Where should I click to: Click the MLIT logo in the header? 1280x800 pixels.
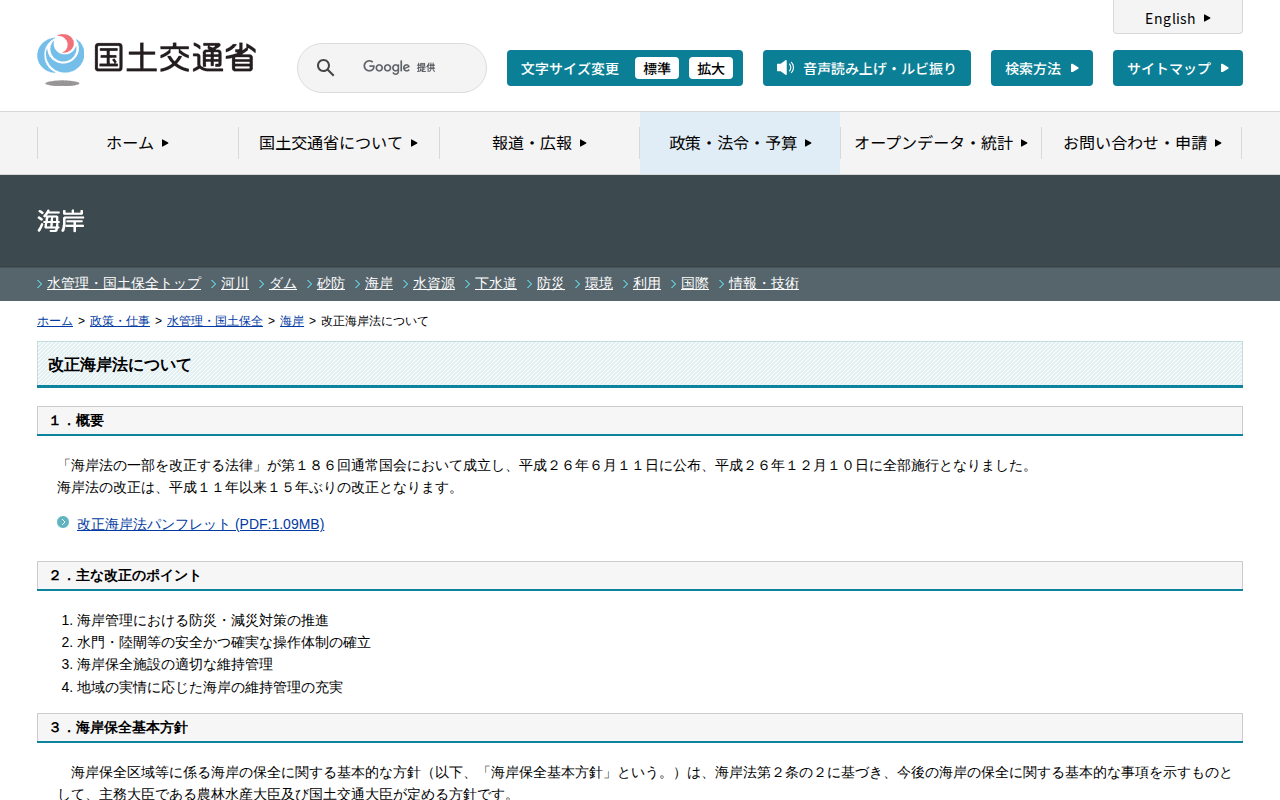pyautogui.click(x=146, y=59)
